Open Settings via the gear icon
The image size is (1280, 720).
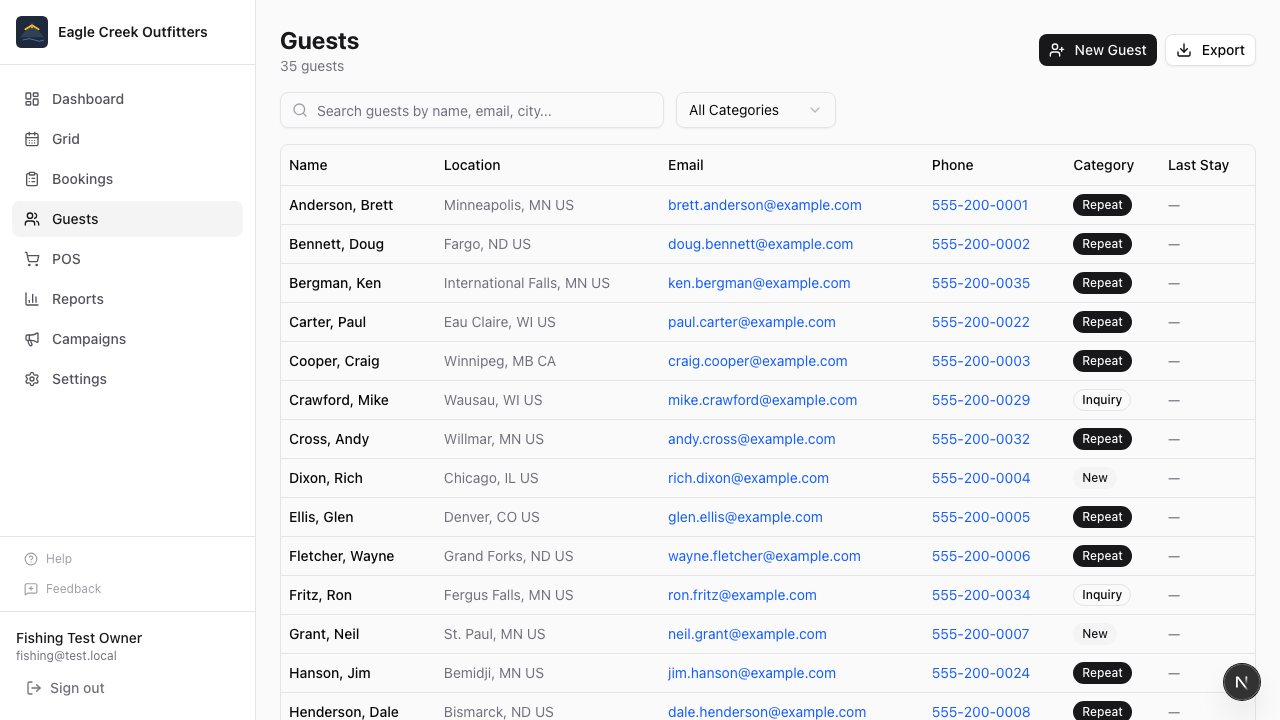coord(32,379)
